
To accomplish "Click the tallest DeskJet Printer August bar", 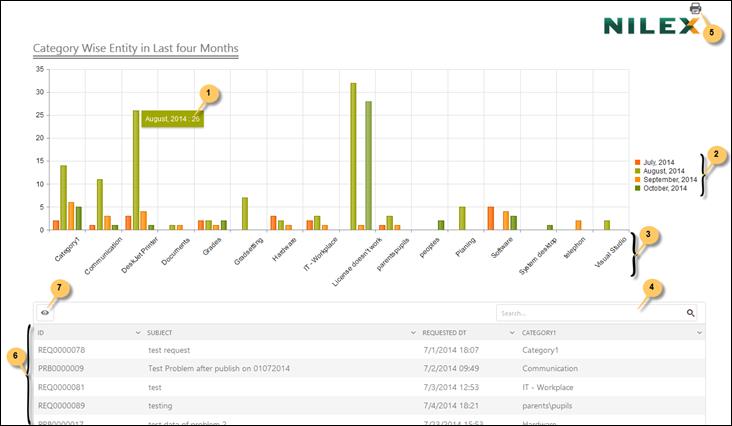I will pos(135,170).
